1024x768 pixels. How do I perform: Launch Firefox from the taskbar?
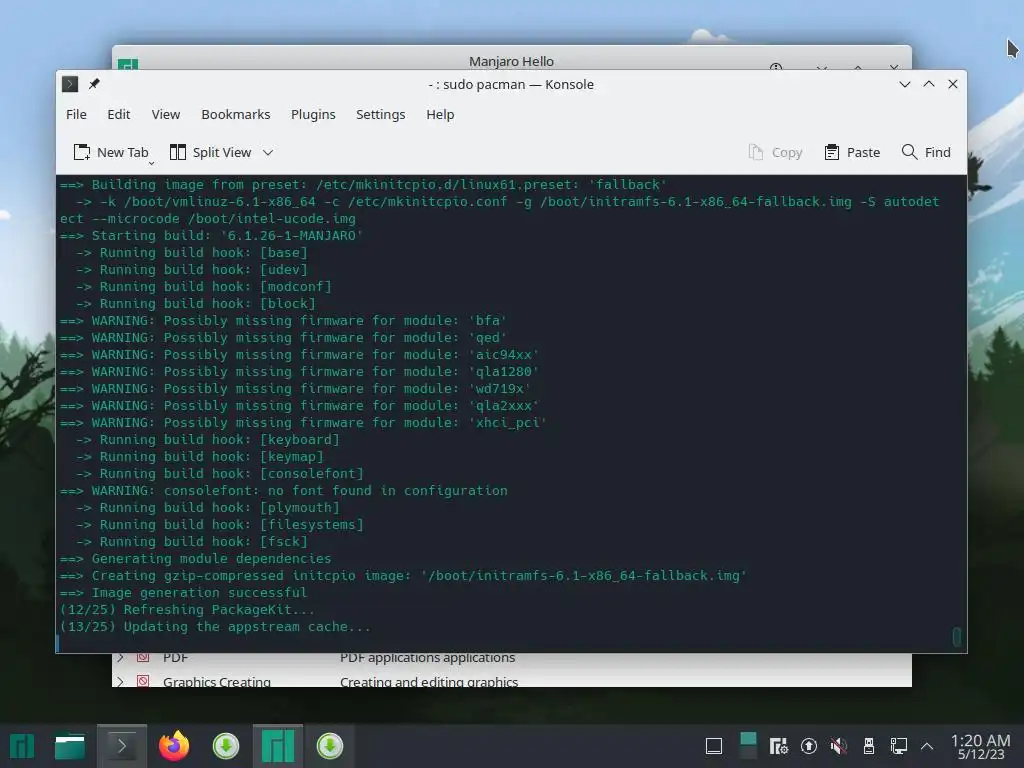click(174, 746)
